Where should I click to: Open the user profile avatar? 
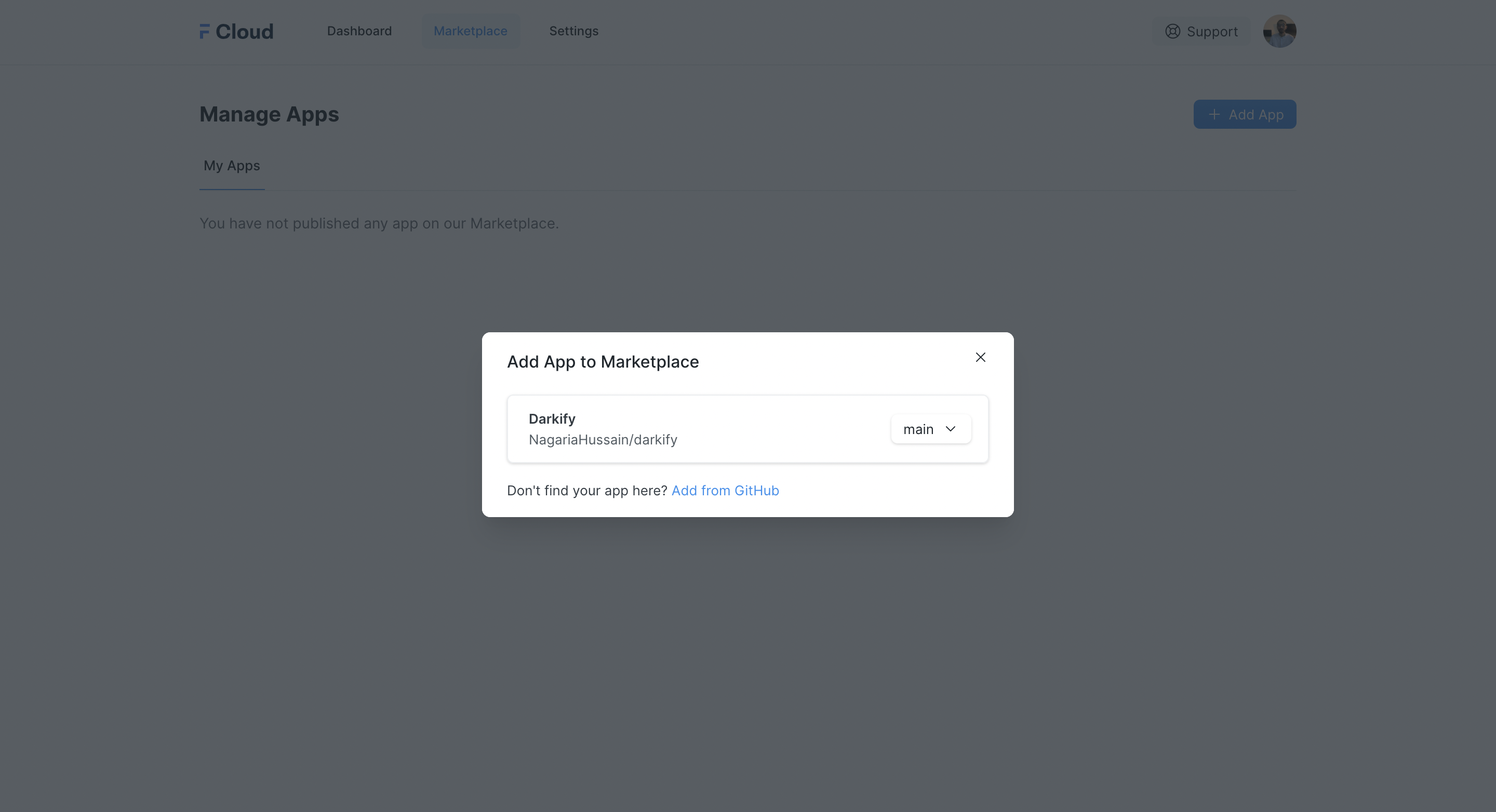(1279, 31)
